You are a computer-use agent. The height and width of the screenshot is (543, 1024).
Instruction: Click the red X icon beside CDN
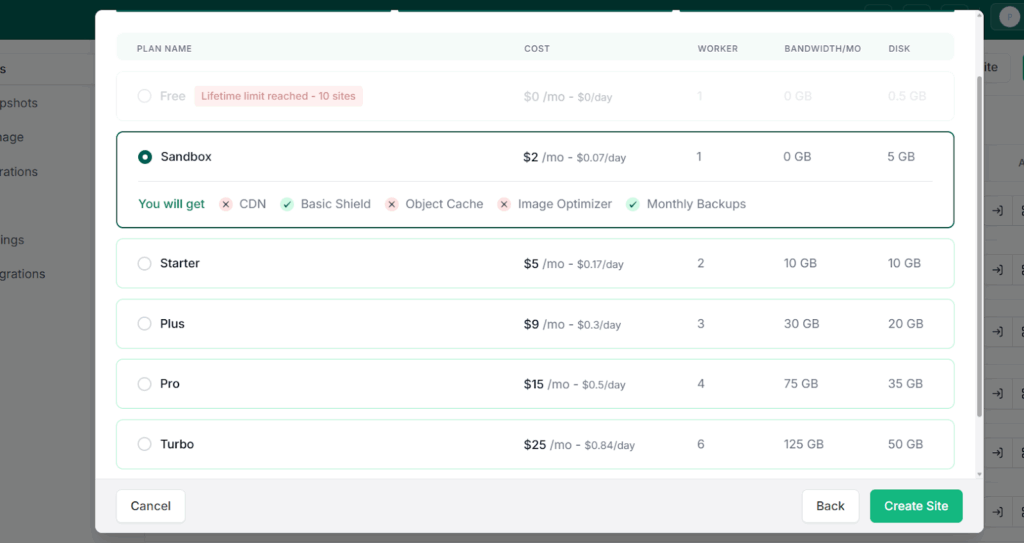click(x=226, y=205)
